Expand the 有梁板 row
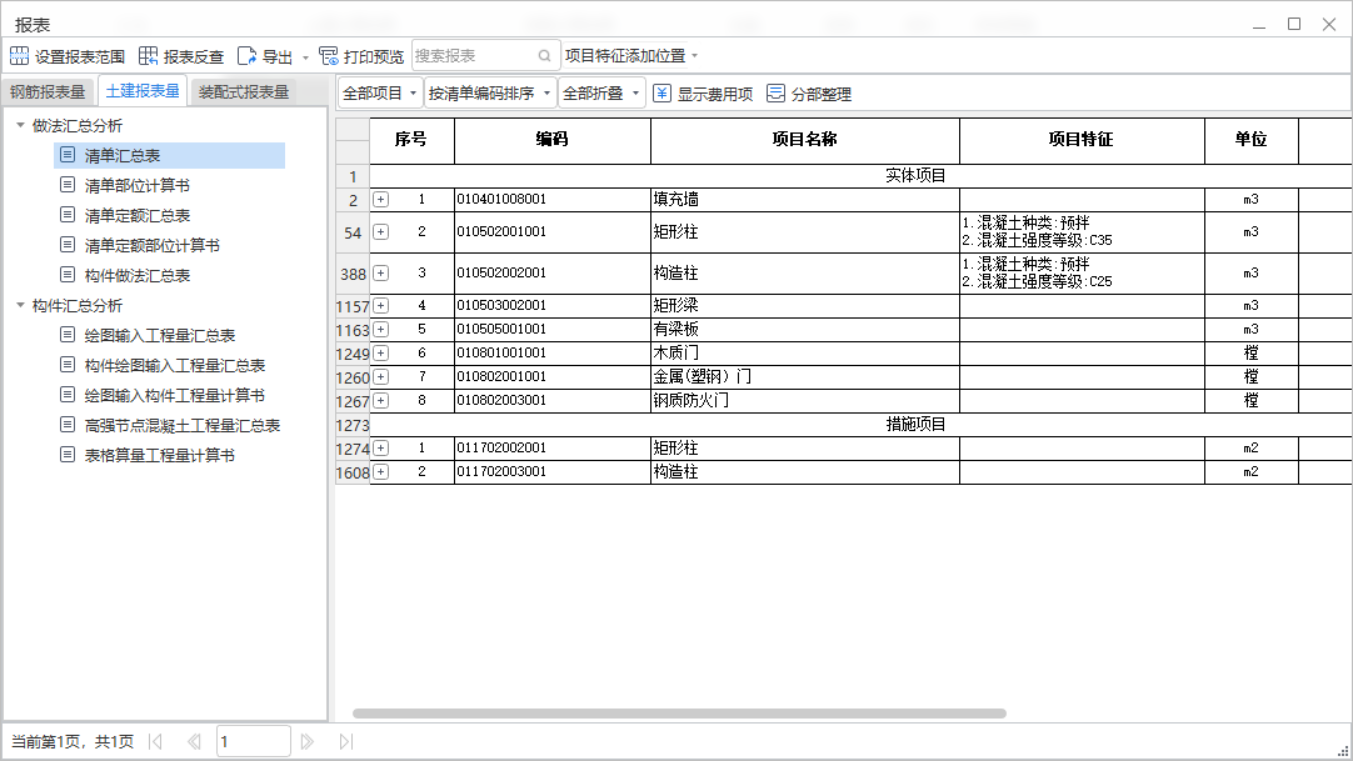This screenshot has height=761, width=1353. click(381, 329)
